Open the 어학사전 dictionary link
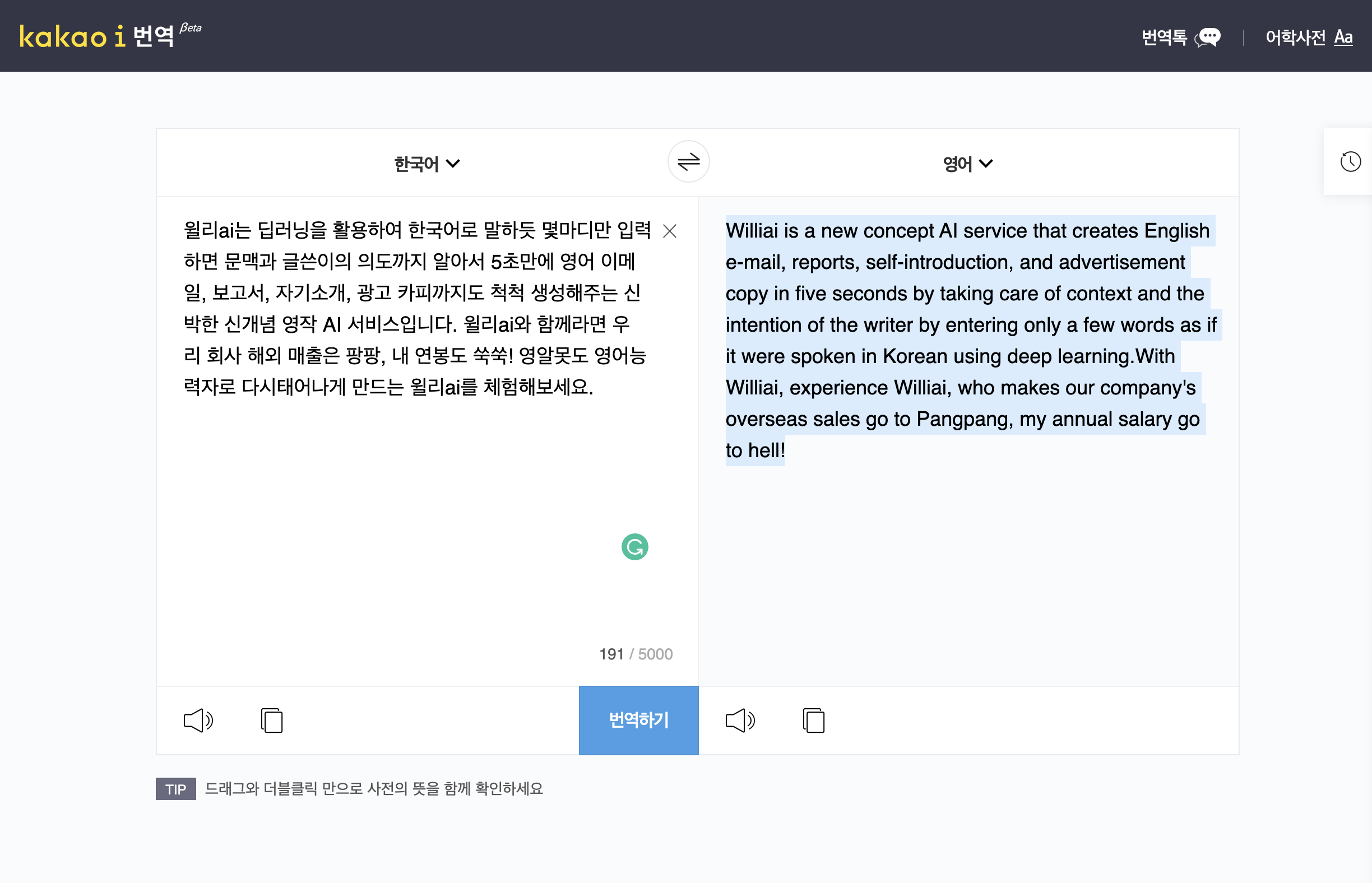Image resolution: width=1372 pixels, height=883 pixels. (1295, 38)
